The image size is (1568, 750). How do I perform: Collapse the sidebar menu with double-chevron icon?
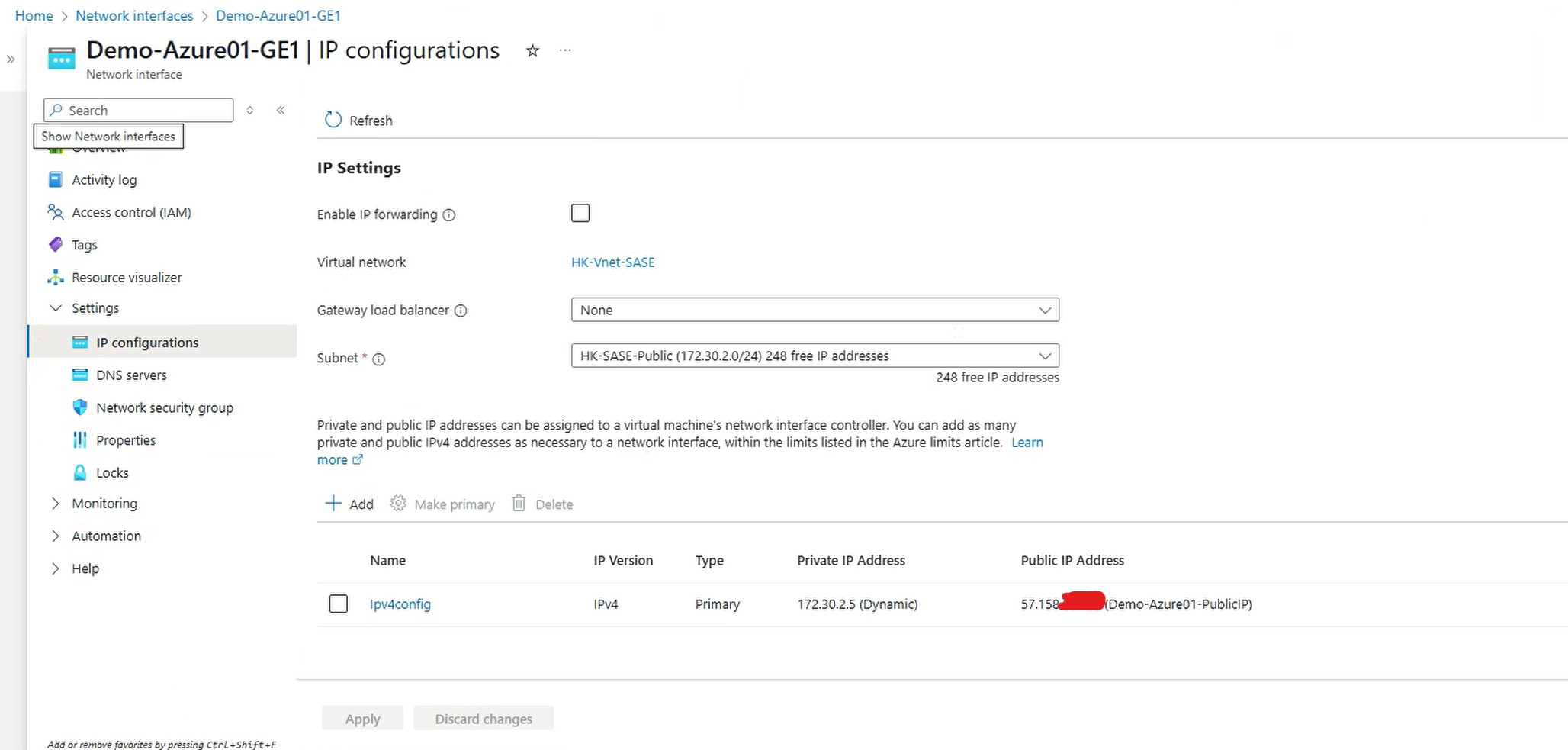pos(281,111)
